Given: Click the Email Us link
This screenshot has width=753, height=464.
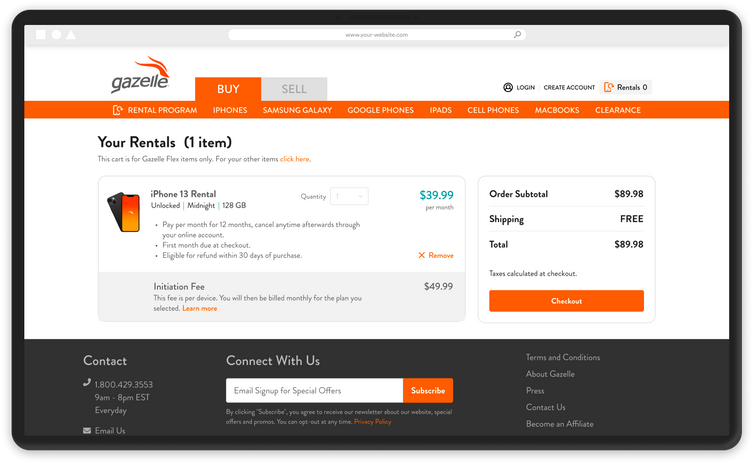Looking at the screenshot, I should click(110, 430).
